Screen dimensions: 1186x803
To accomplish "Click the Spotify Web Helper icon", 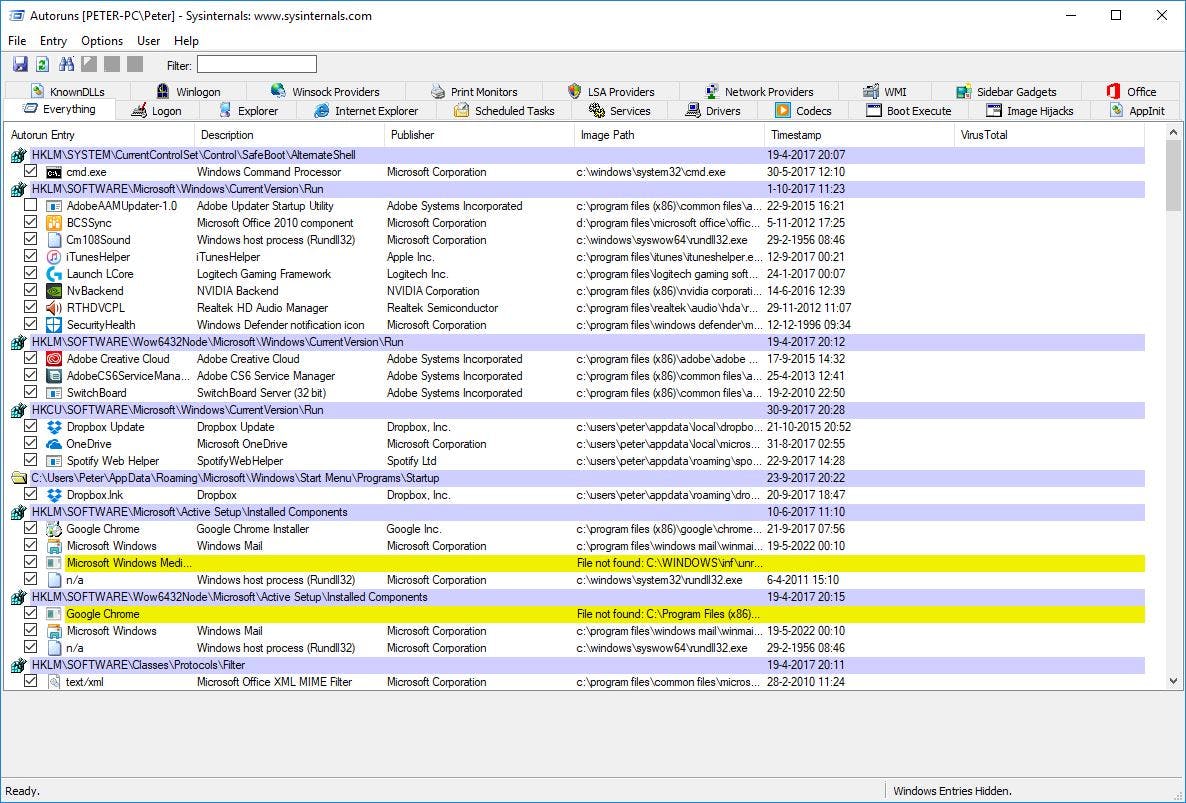I will (54, 461).
